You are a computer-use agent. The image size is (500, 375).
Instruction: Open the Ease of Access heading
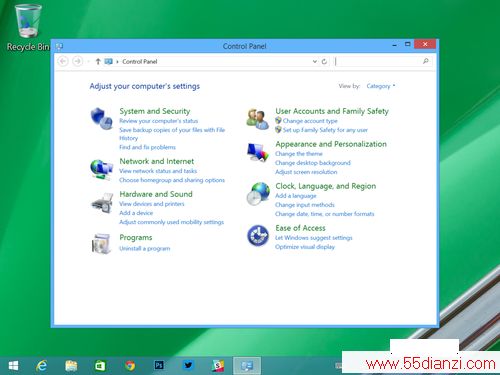(x=300, y=228)
